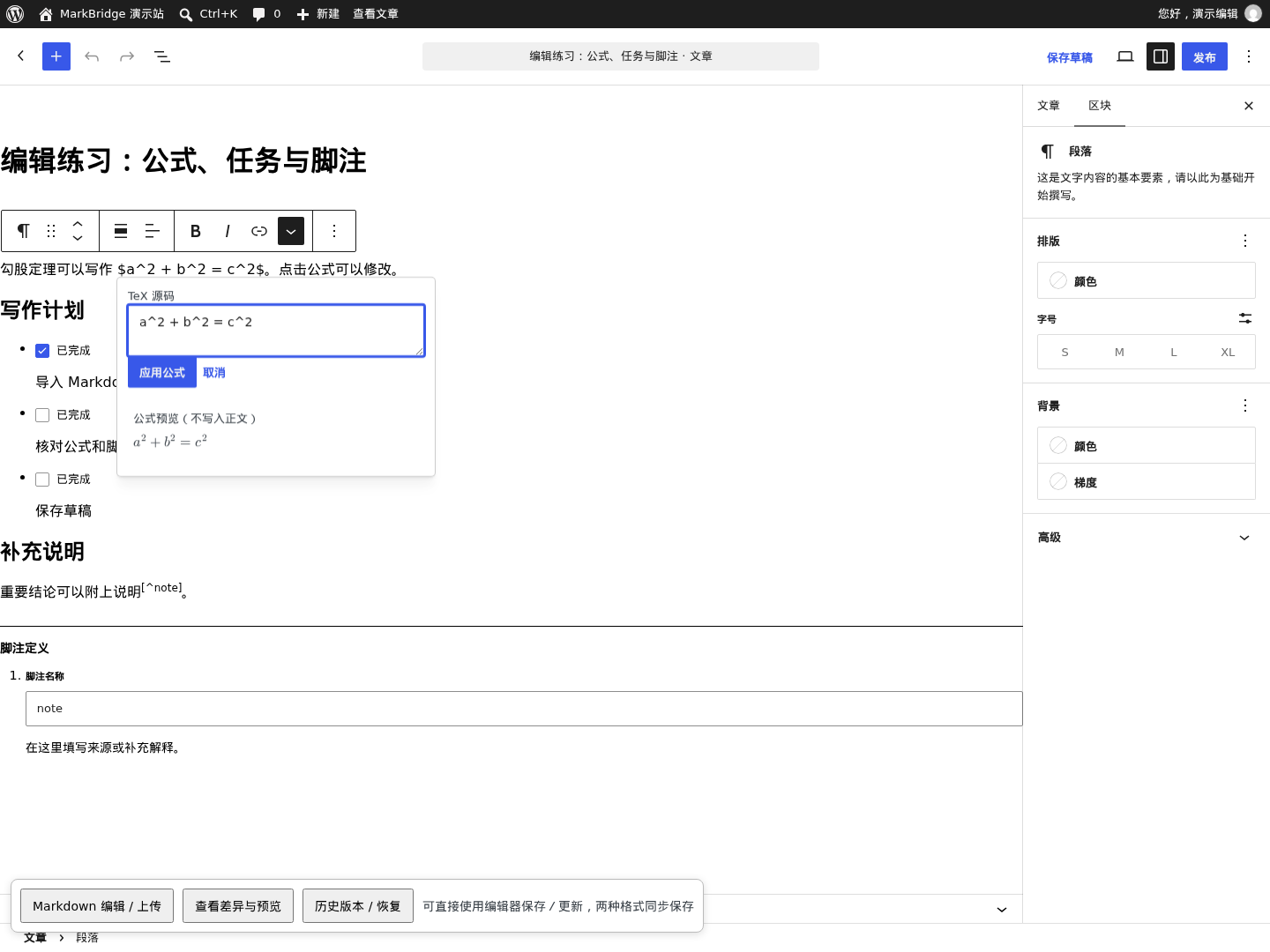Undo the last edit
This screenshot has width=1270, height=952.
coord(92,56)
